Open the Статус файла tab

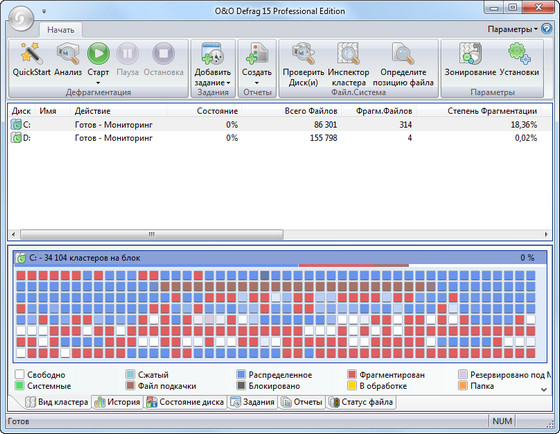[361, 402]
